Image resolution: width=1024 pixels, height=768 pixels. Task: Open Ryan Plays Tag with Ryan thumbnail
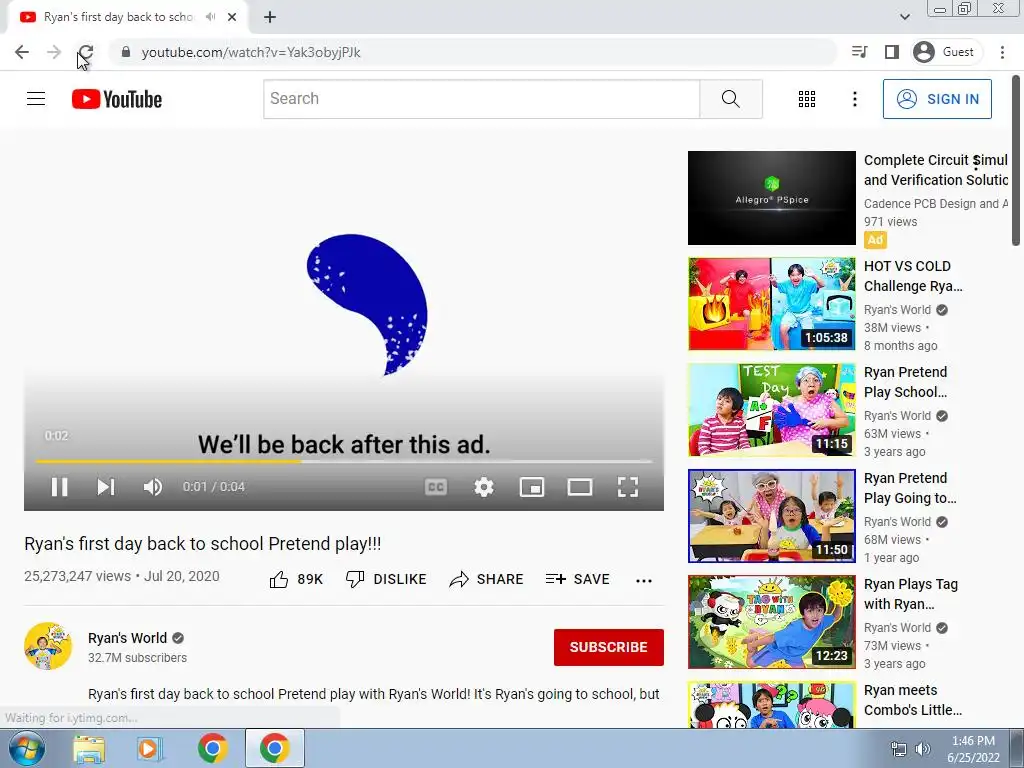(x=771, y=622)
